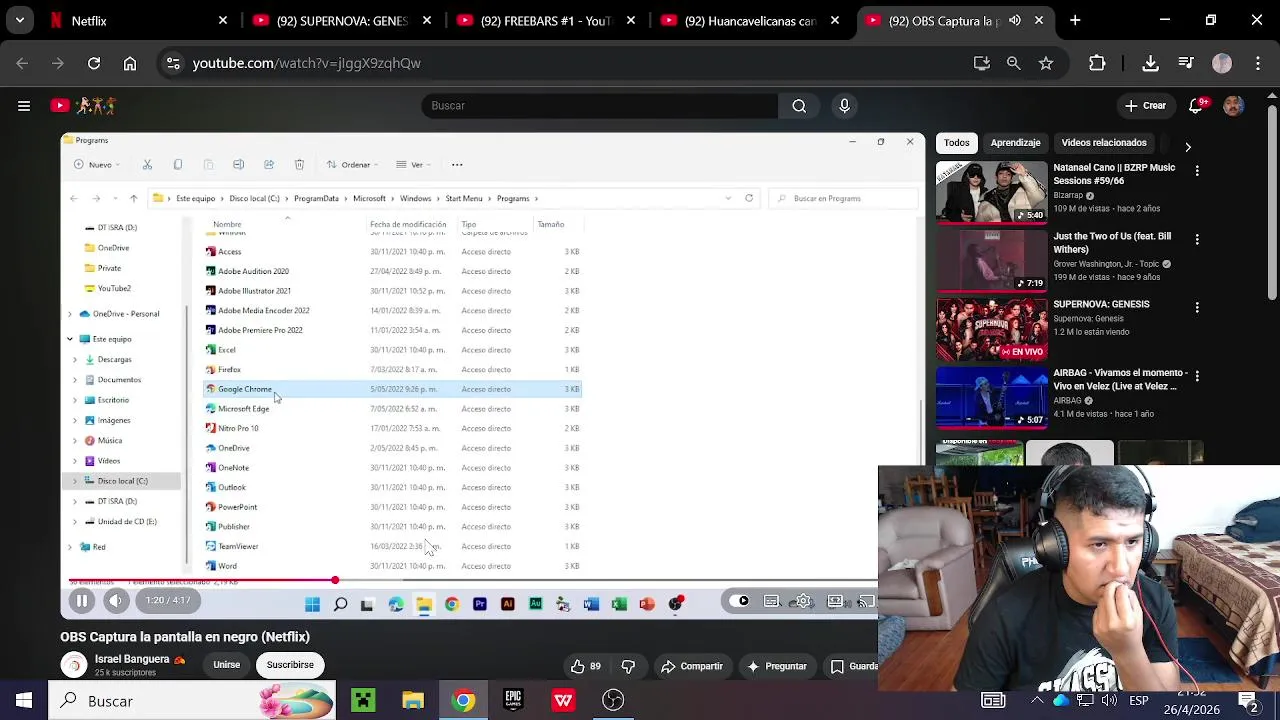Open Just the Two of Us title link
Image resolution: width=1280 pixels, height=720 pixels.
(x=1112, y=243)
